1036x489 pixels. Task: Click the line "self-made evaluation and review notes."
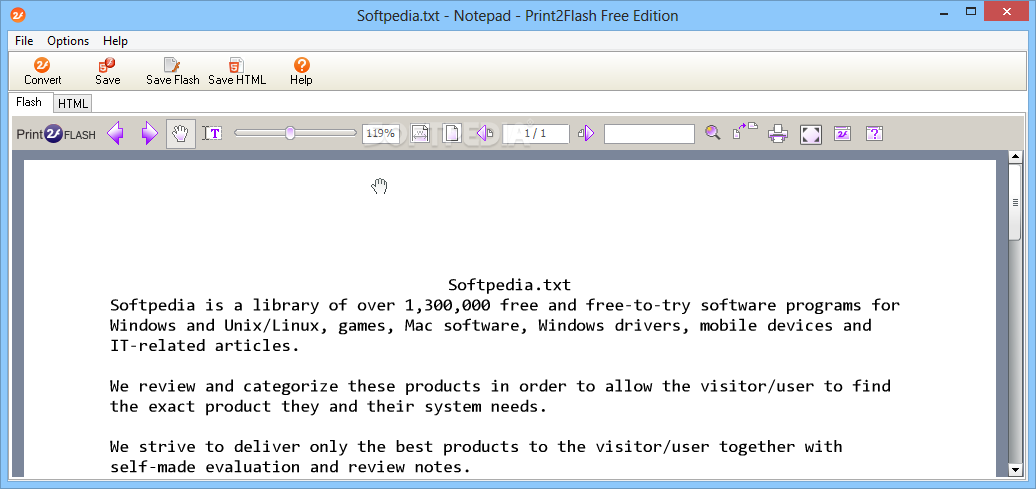(x=290, y=467)
